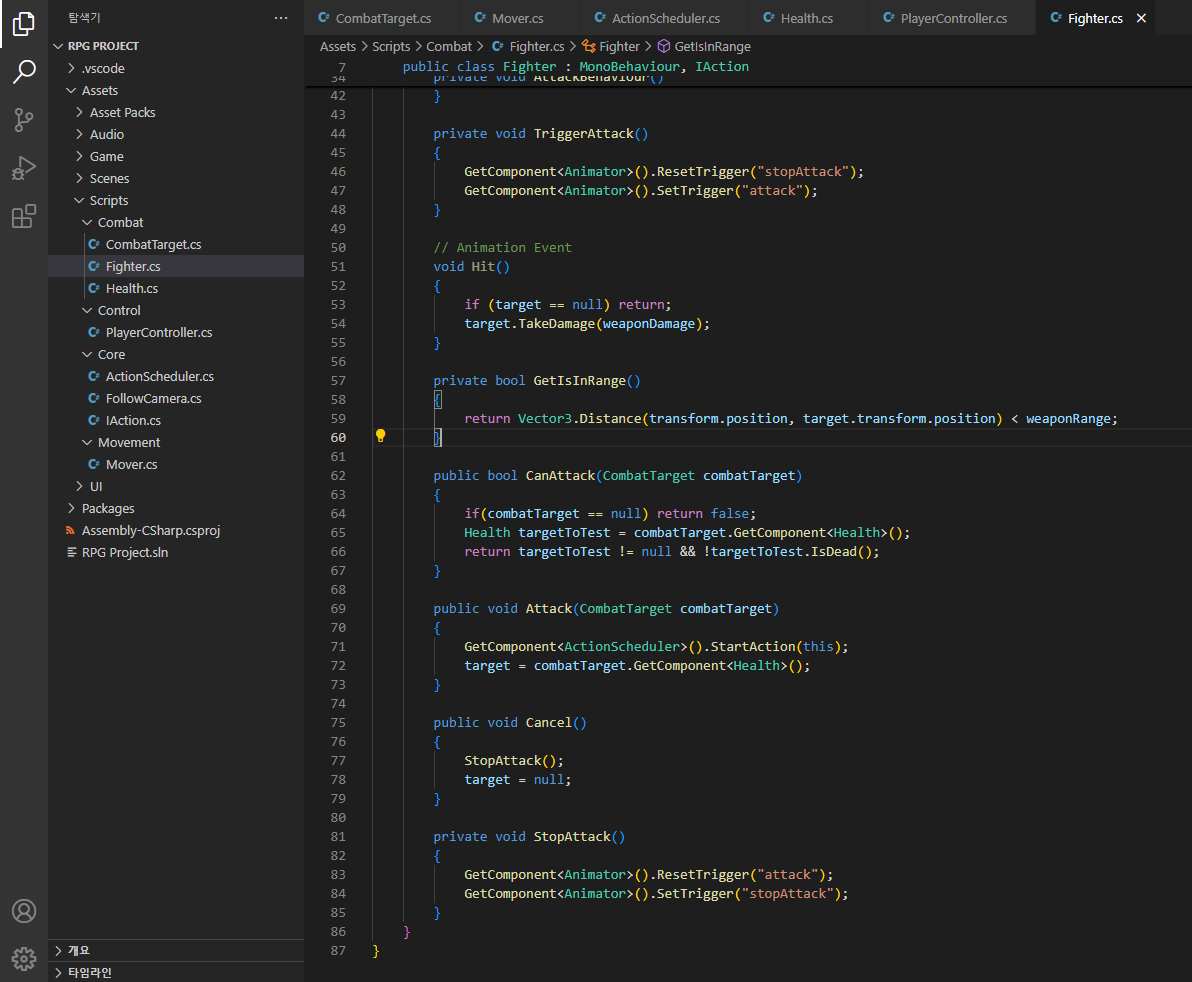The image size is (1192, 982).
Task: Collapse the Combat folder
Action: click(120, 222)
